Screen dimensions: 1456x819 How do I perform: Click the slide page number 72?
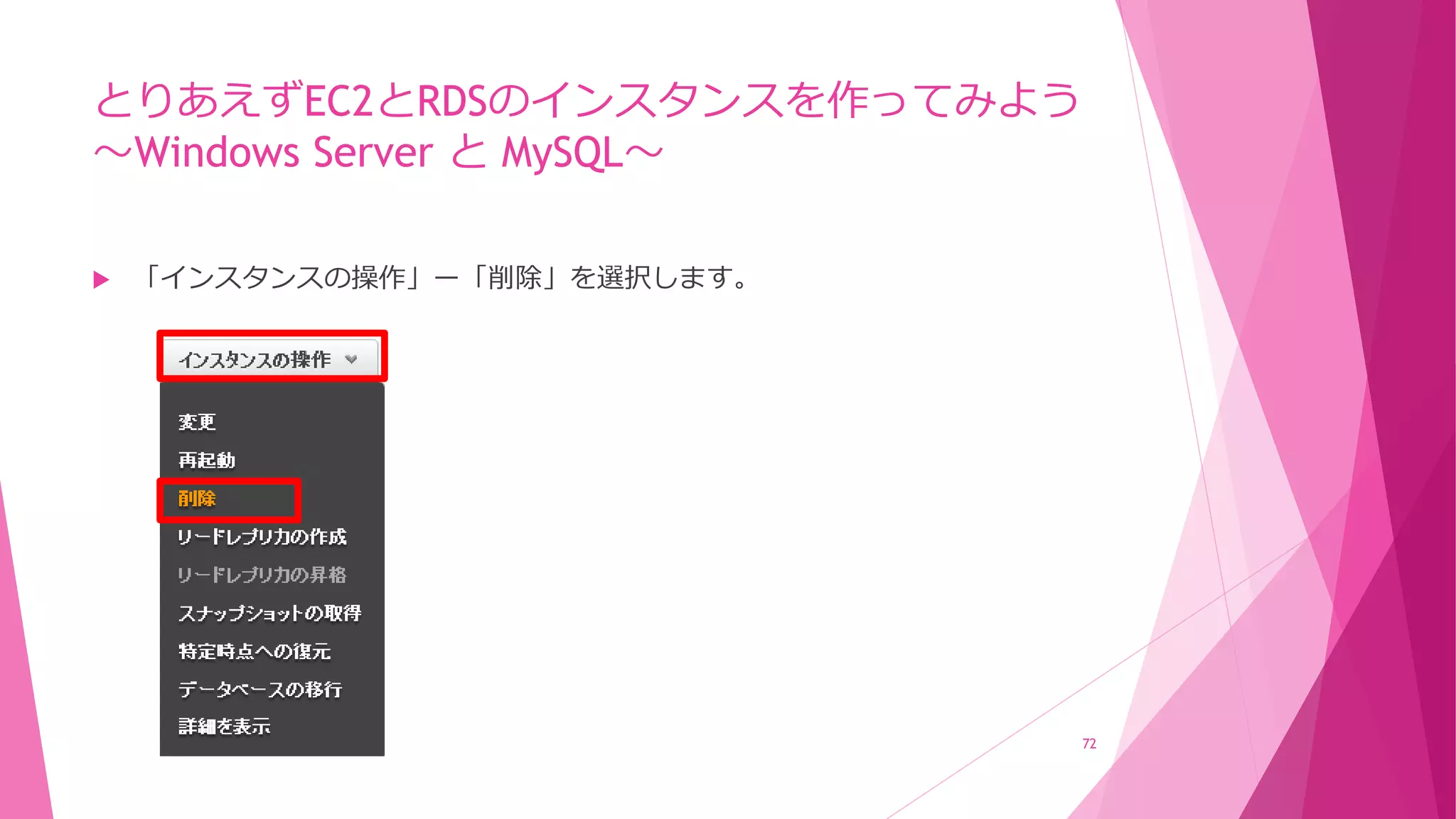point(1089,744)
